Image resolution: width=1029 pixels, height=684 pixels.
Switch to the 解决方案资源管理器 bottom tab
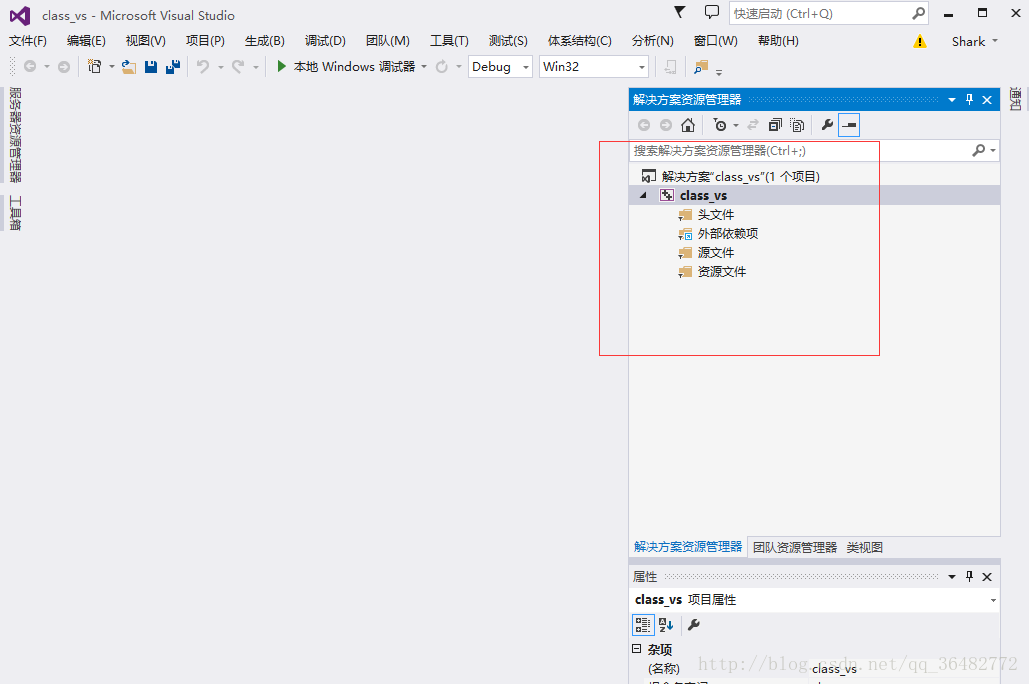688,547
